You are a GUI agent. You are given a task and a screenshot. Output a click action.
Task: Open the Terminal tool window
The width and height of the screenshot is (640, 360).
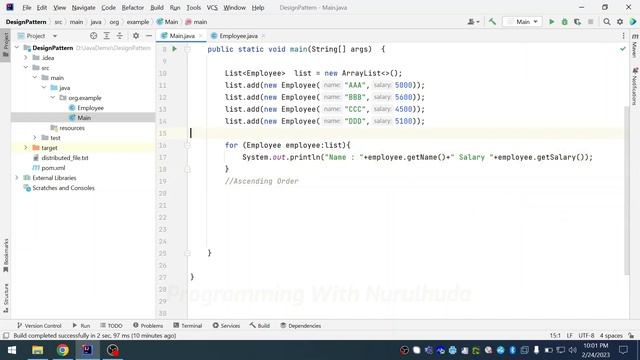(x=187, y=326)
